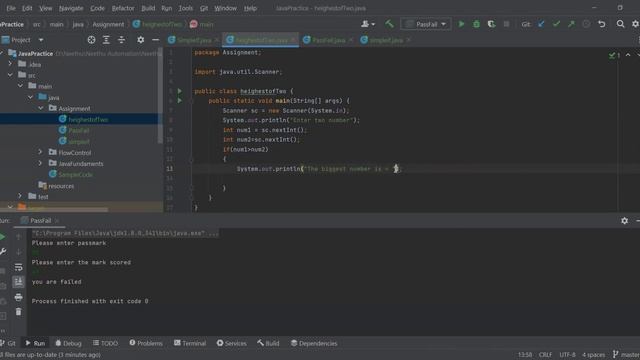This screenshot has height=360, width=640.
Task: Click CRLF line separator in status bar
Action: pos(545,355)
